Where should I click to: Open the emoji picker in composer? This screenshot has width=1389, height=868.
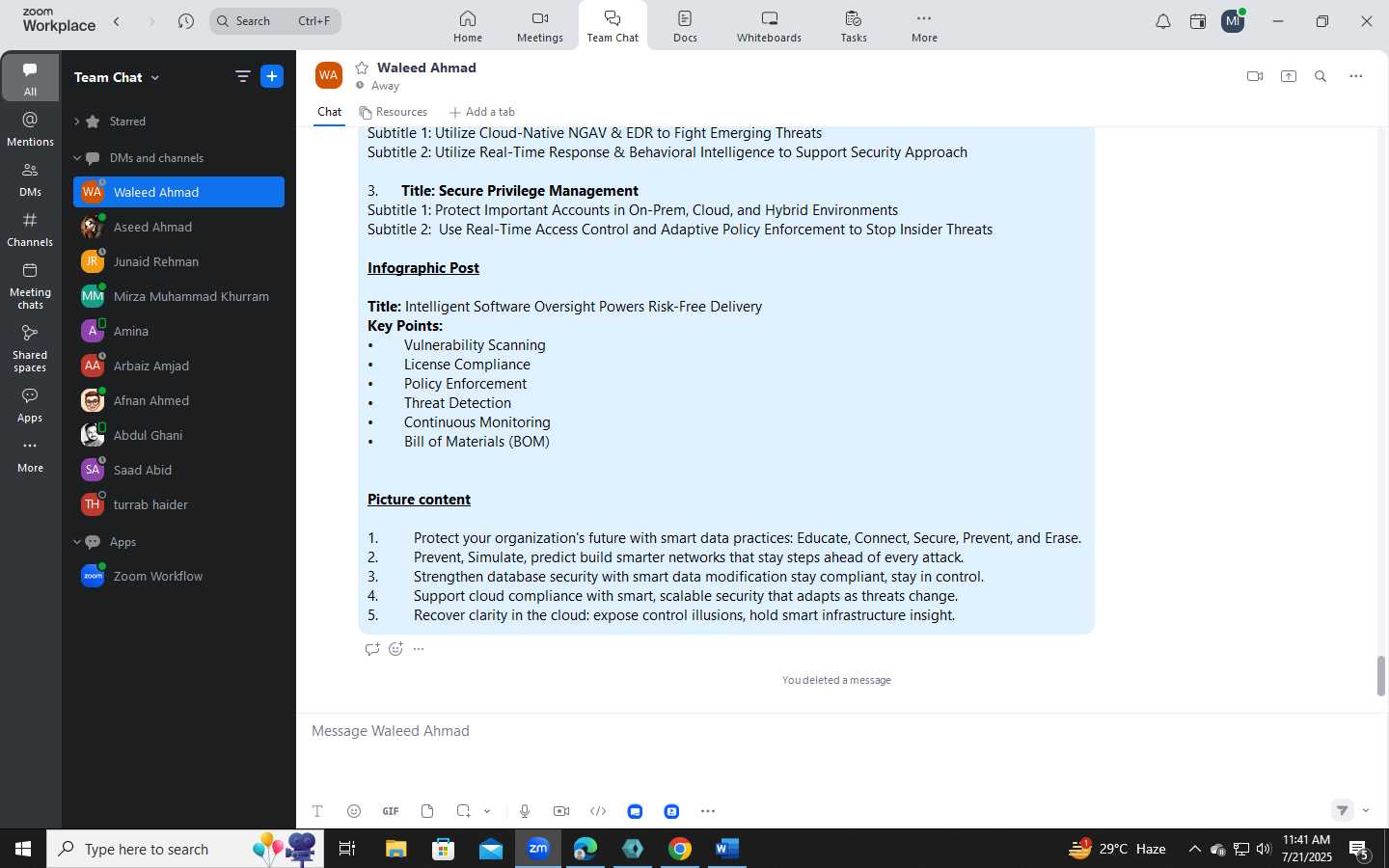tap(354, 811)
